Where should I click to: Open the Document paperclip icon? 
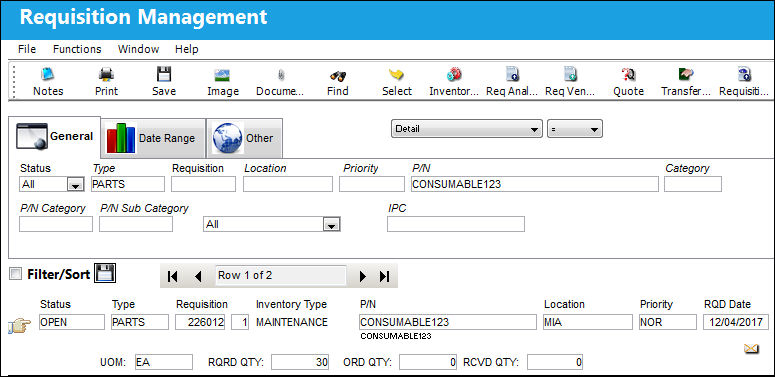(x=280, y=75)
